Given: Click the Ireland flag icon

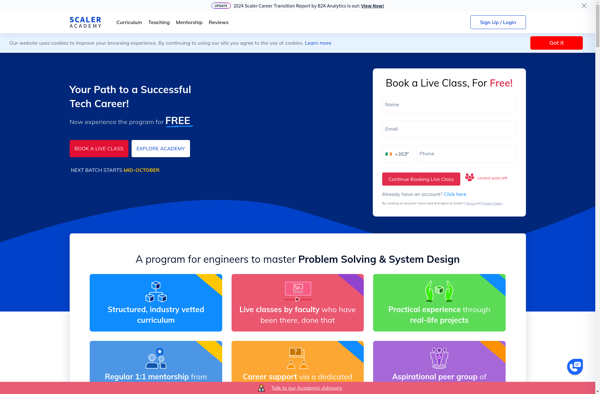Looking at the screenshot, I should point(389,154).
